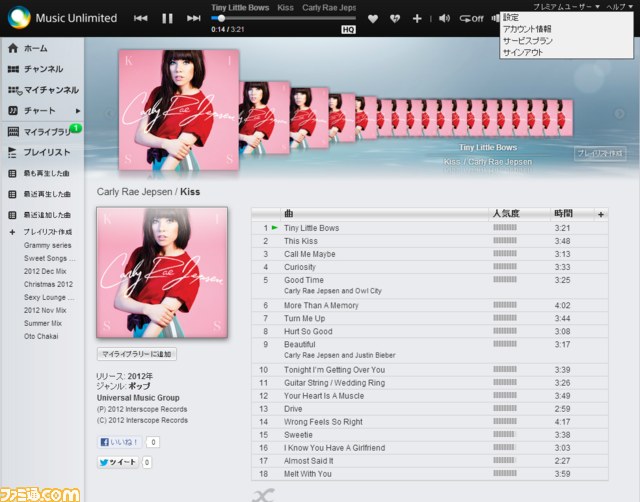Click プレイリスト作成 in the sidebar
The height and width of the screenshot is (502, 640).
pyautogui.click(x=41, y=232)
